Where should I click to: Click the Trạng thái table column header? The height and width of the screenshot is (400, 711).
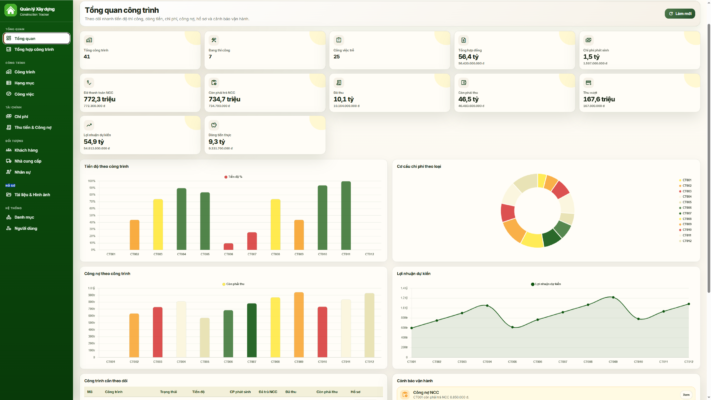(x=168, y=392)
